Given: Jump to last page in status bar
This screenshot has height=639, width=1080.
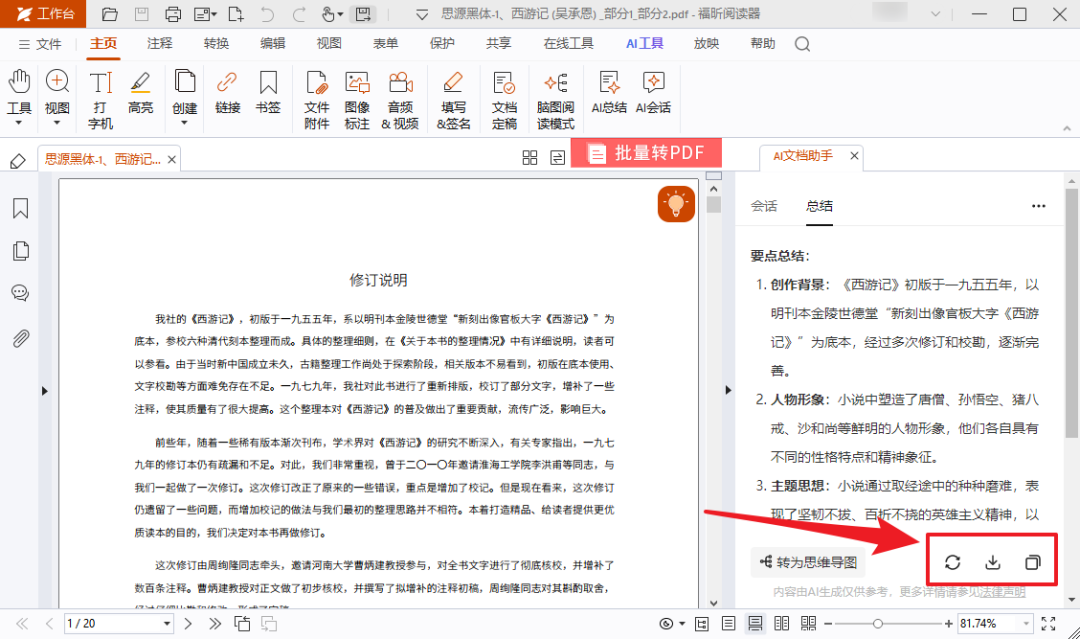Looking at the screenshot, I should click(215, 624).
